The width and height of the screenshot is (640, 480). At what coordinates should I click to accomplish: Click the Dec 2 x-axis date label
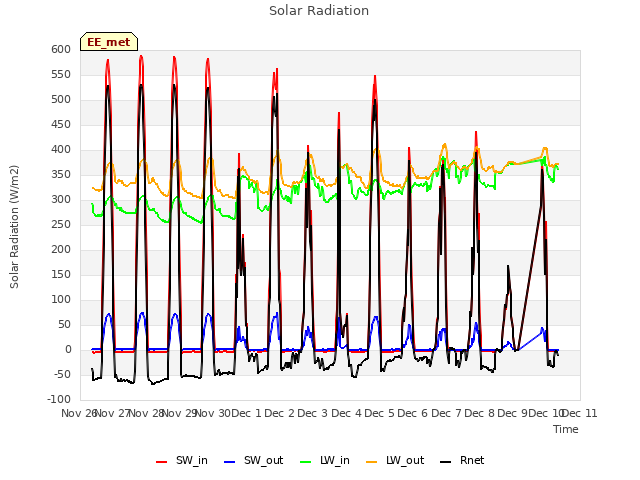(280, 413)
